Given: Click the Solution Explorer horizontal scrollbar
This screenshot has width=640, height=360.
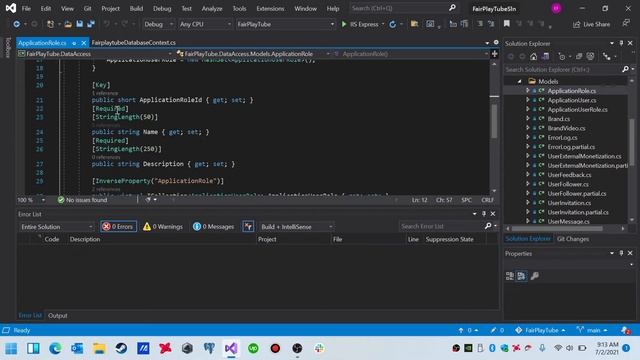Looking at the screenshot, I should pos(557,229).
